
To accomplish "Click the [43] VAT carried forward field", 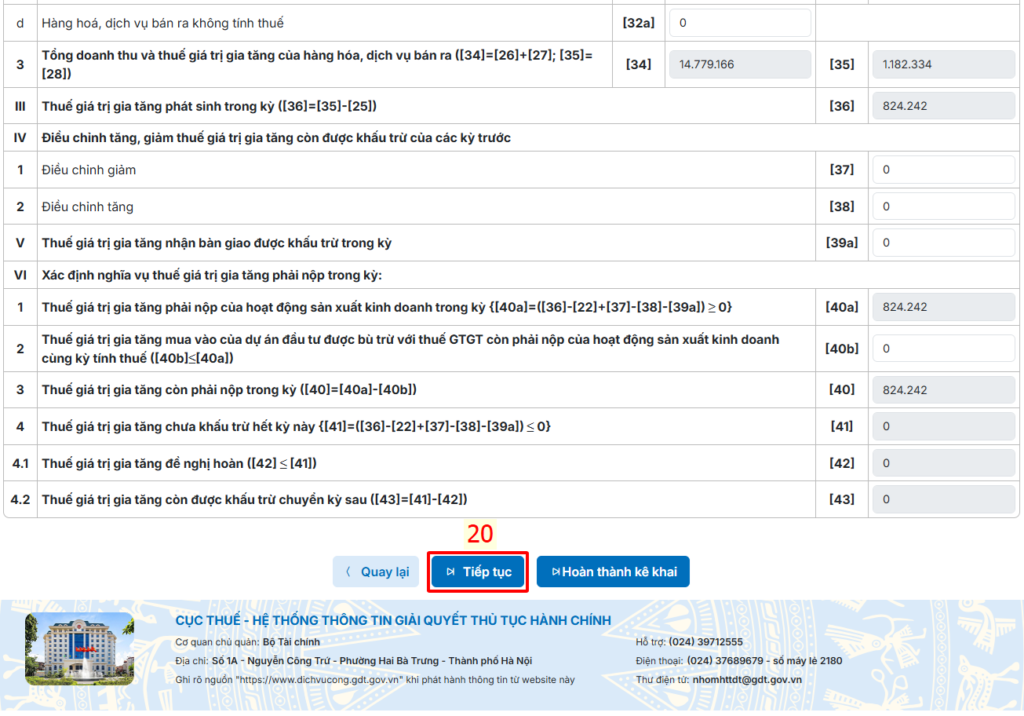I will 943,499.
